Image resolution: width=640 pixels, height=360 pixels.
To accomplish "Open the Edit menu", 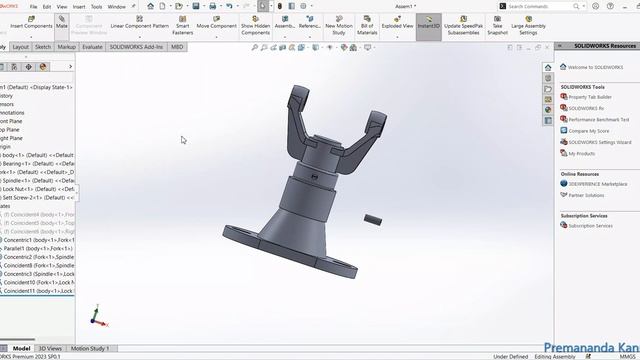I will [47, 7].
